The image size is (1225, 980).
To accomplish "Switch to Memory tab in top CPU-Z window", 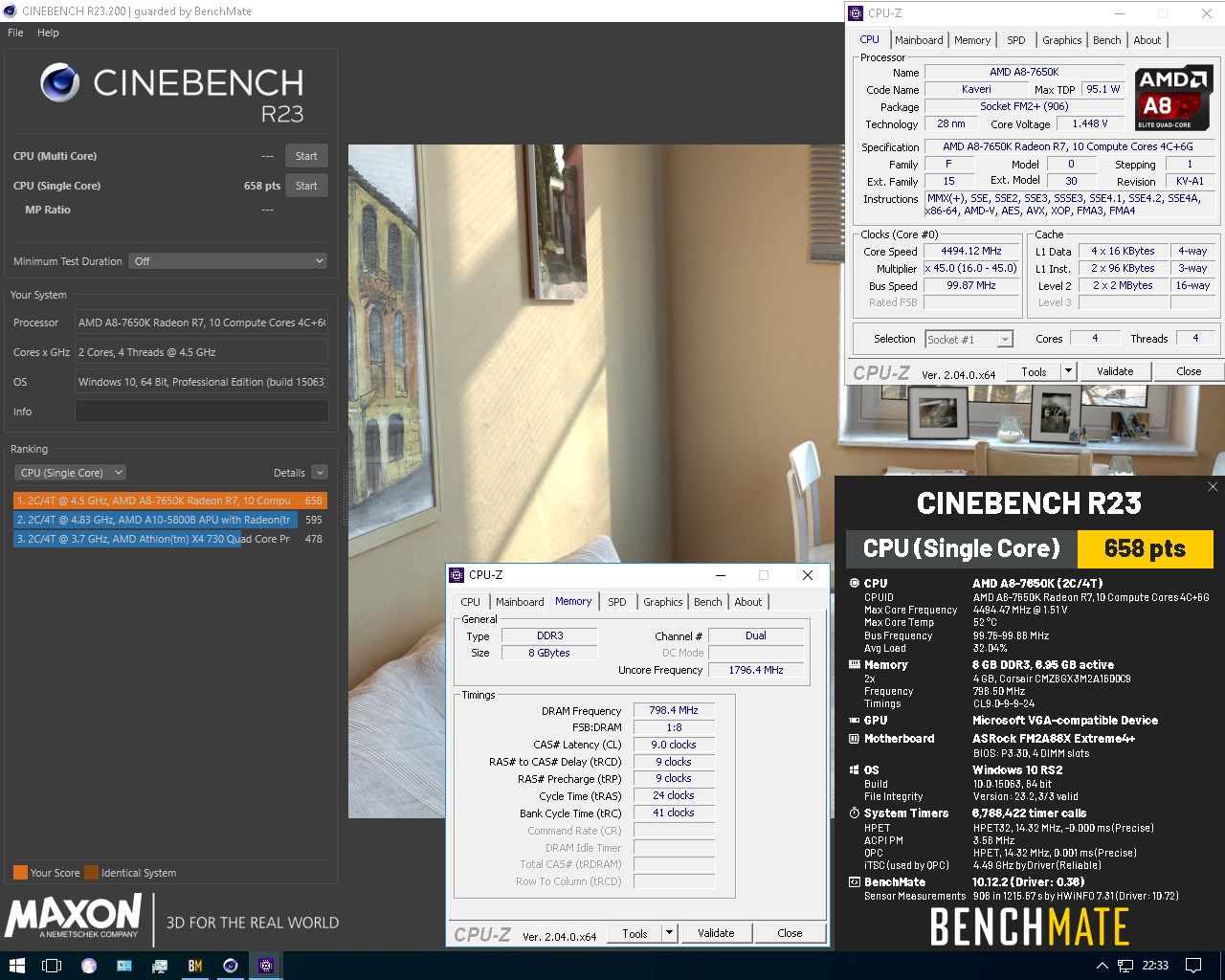I will (972, 40).
